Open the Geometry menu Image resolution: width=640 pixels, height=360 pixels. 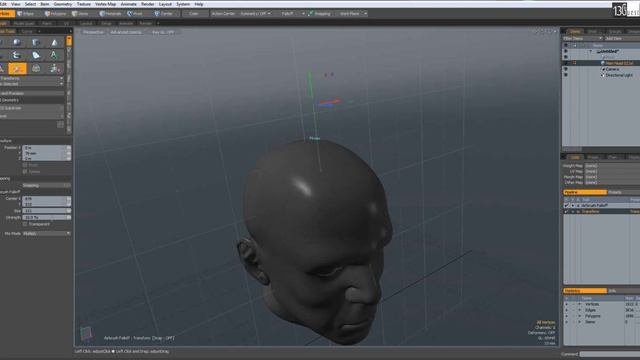click(x=62, y=4)
